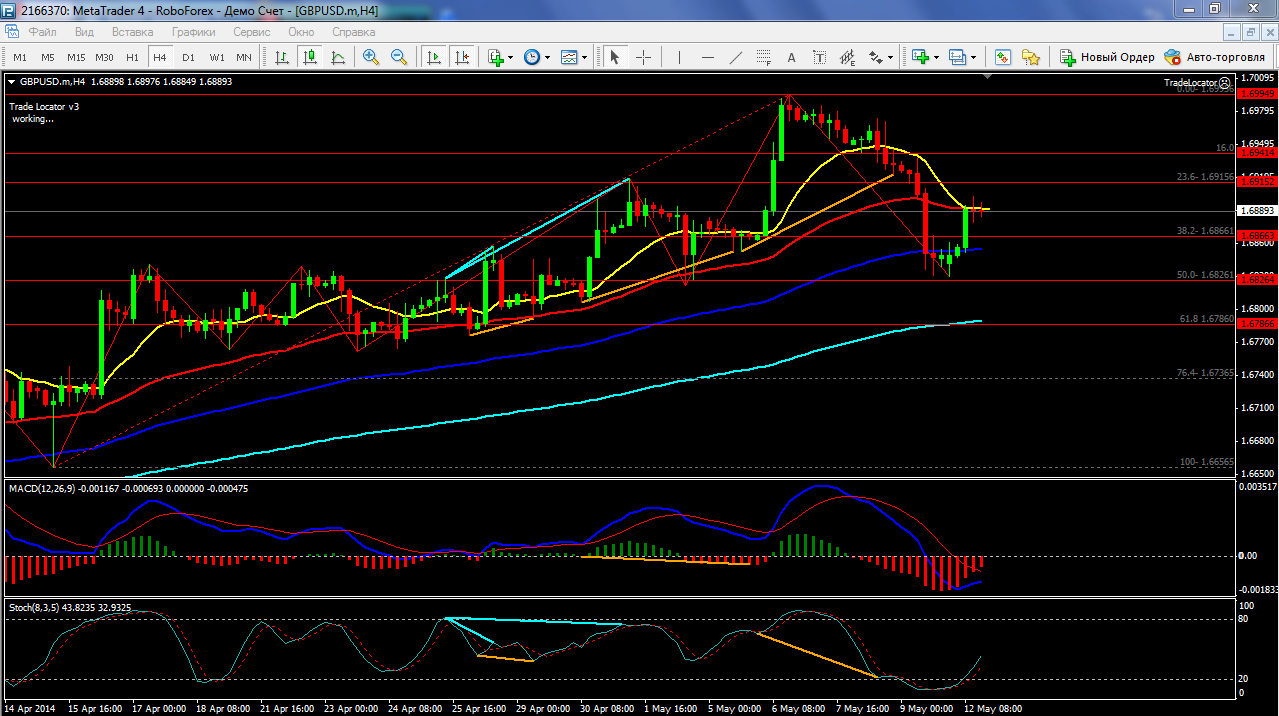Select the text tool (A)
Viewport: 1279px width, 716px height.
[x=792, y=57]
